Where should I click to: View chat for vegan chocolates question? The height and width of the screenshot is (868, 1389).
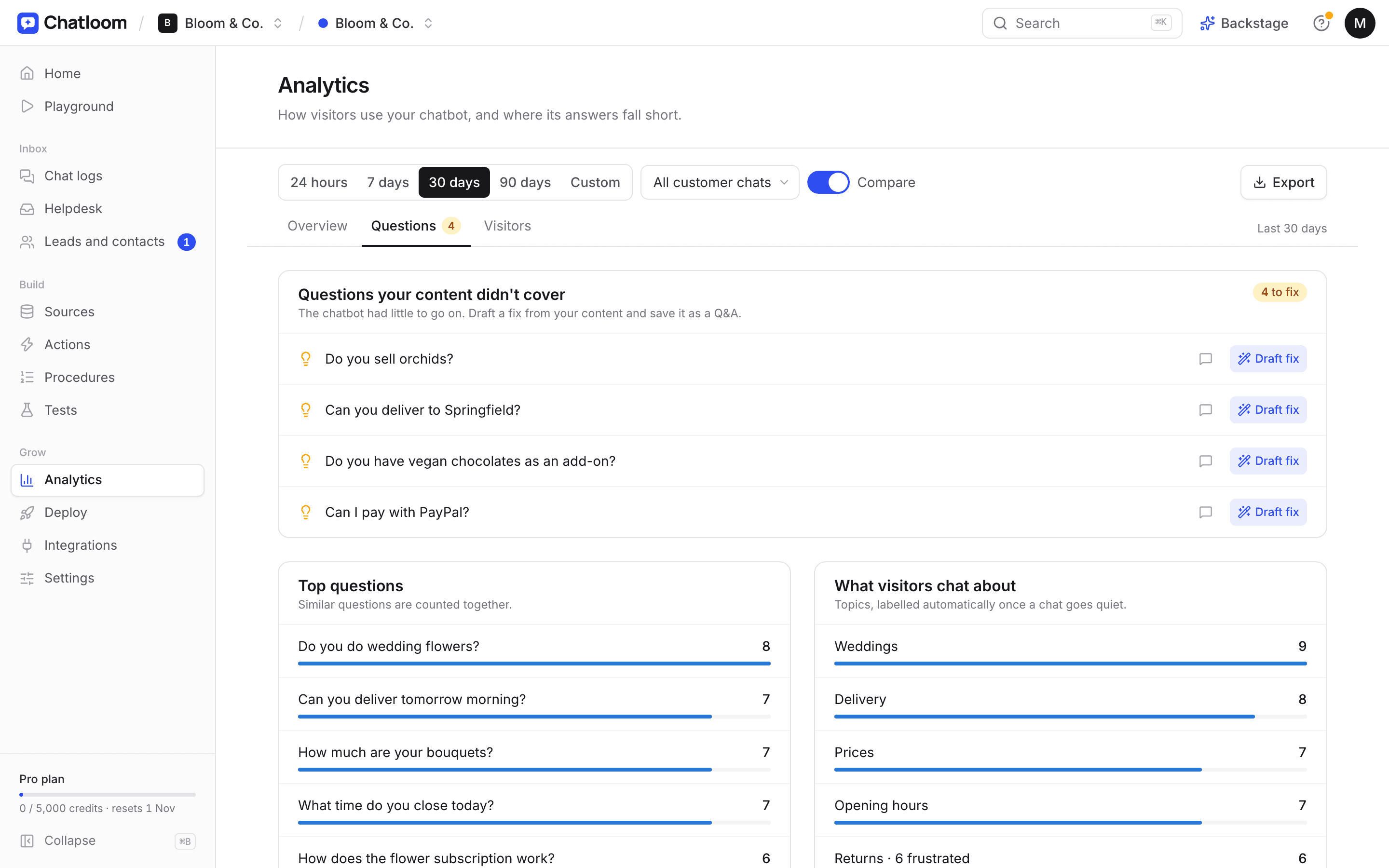tap(1205, 461)
